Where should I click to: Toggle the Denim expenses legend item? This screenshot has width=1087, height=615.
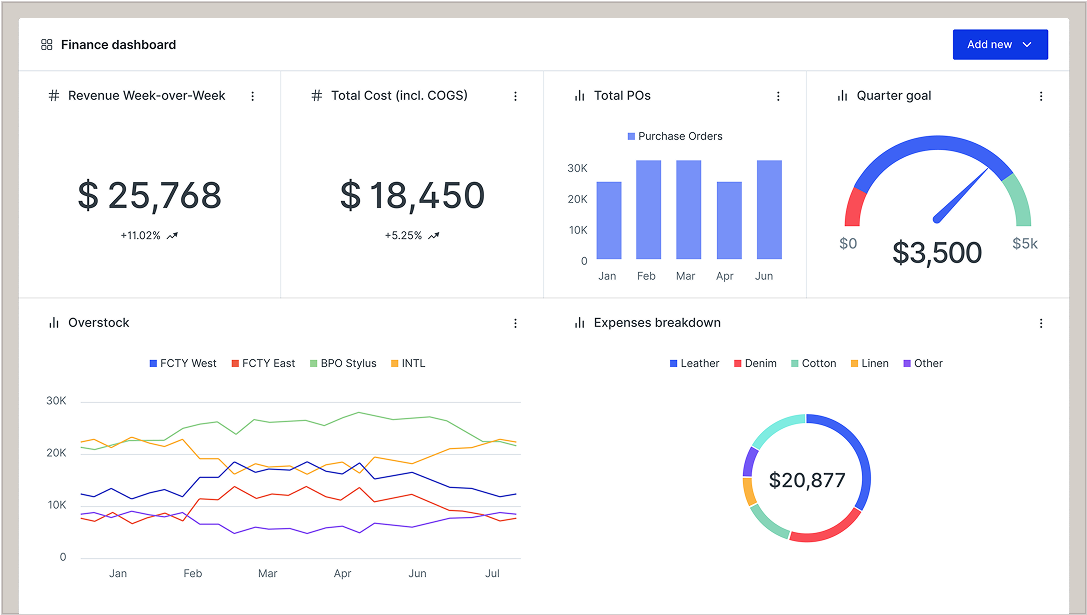click(755, 364)
